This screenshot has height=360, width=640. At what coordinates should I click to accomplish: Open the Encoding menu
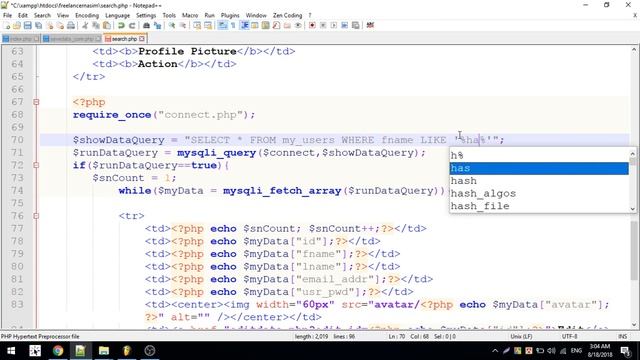click(87, 16)
